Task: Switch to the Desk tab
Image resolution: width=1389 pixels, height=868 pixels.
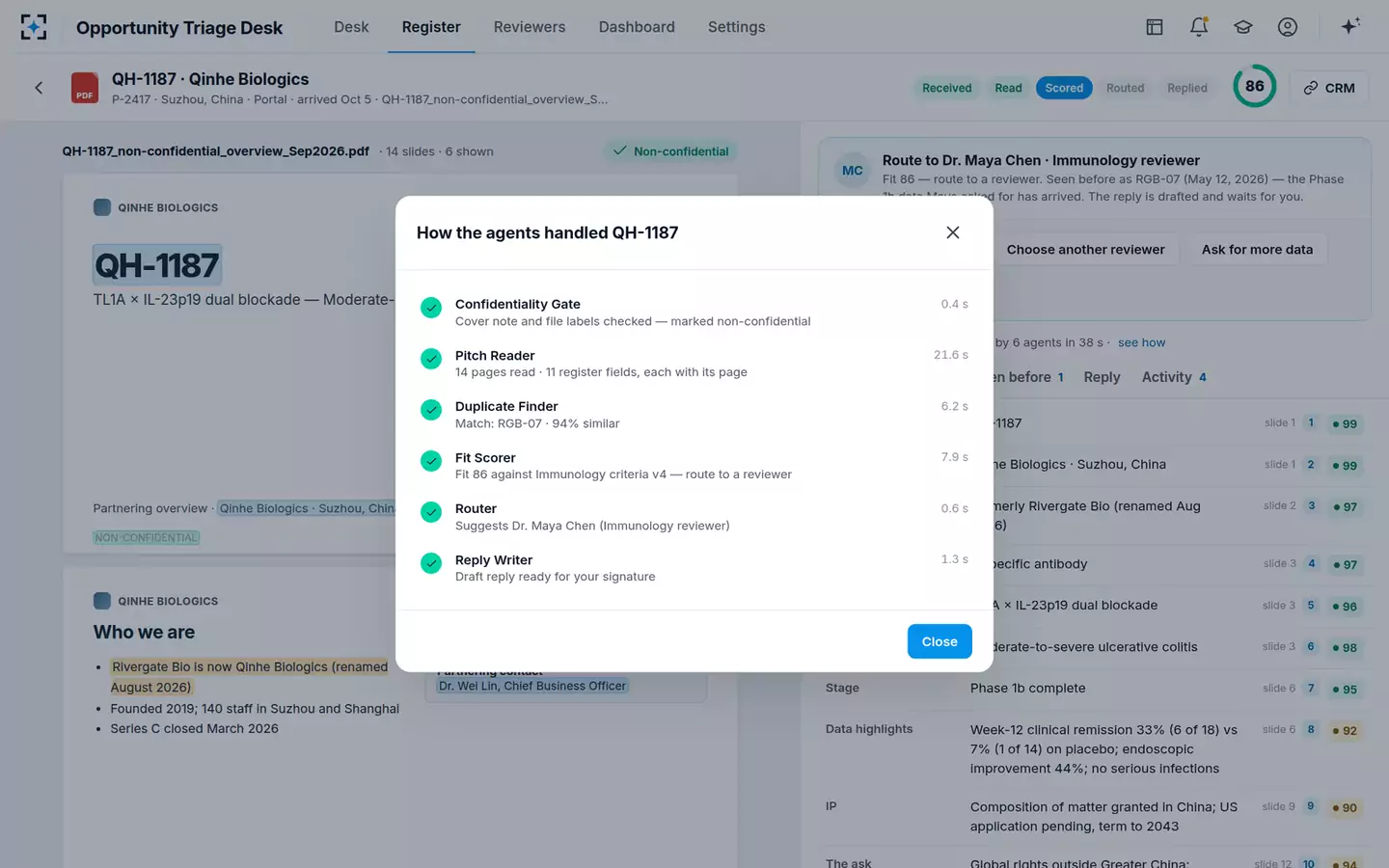Action: 351,27
